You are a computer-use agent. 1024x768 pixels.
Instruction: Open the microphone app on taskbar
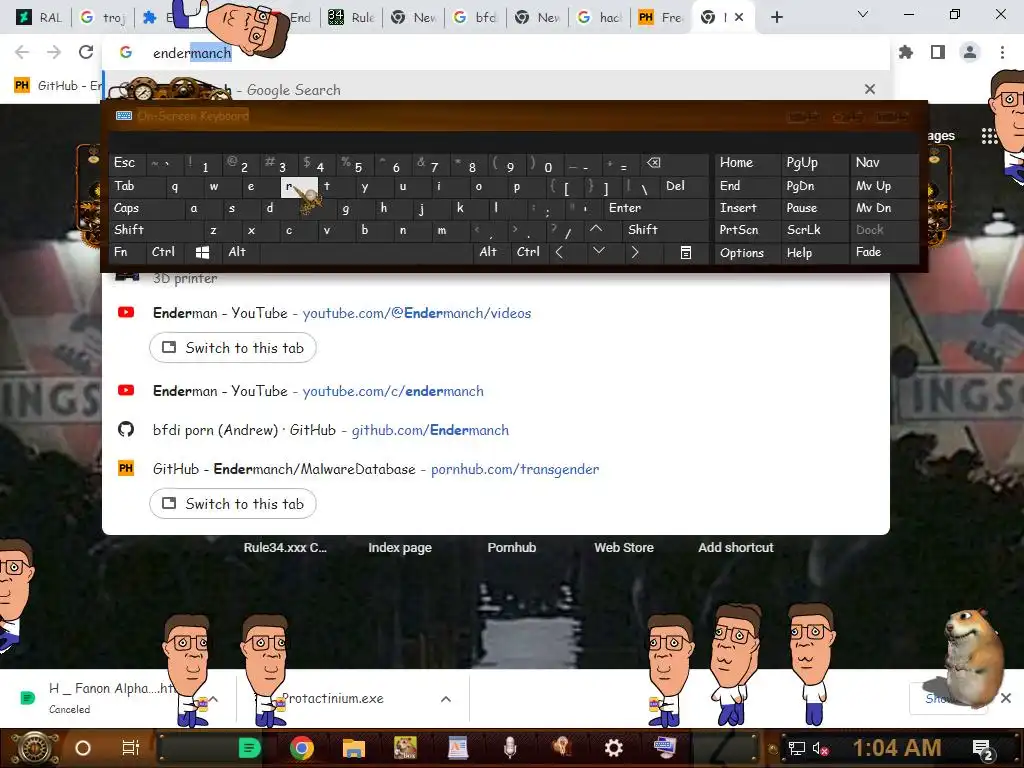tap(509, 748)
